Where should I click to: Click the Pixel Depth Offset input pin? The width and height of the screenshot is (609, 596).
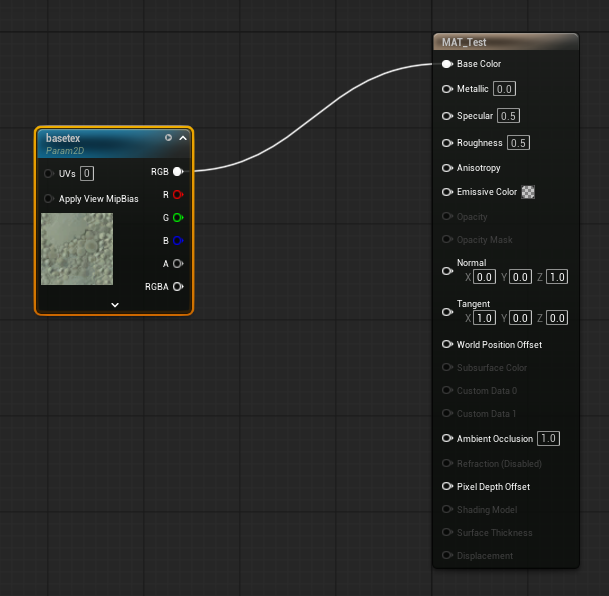[x=447, y=487]
